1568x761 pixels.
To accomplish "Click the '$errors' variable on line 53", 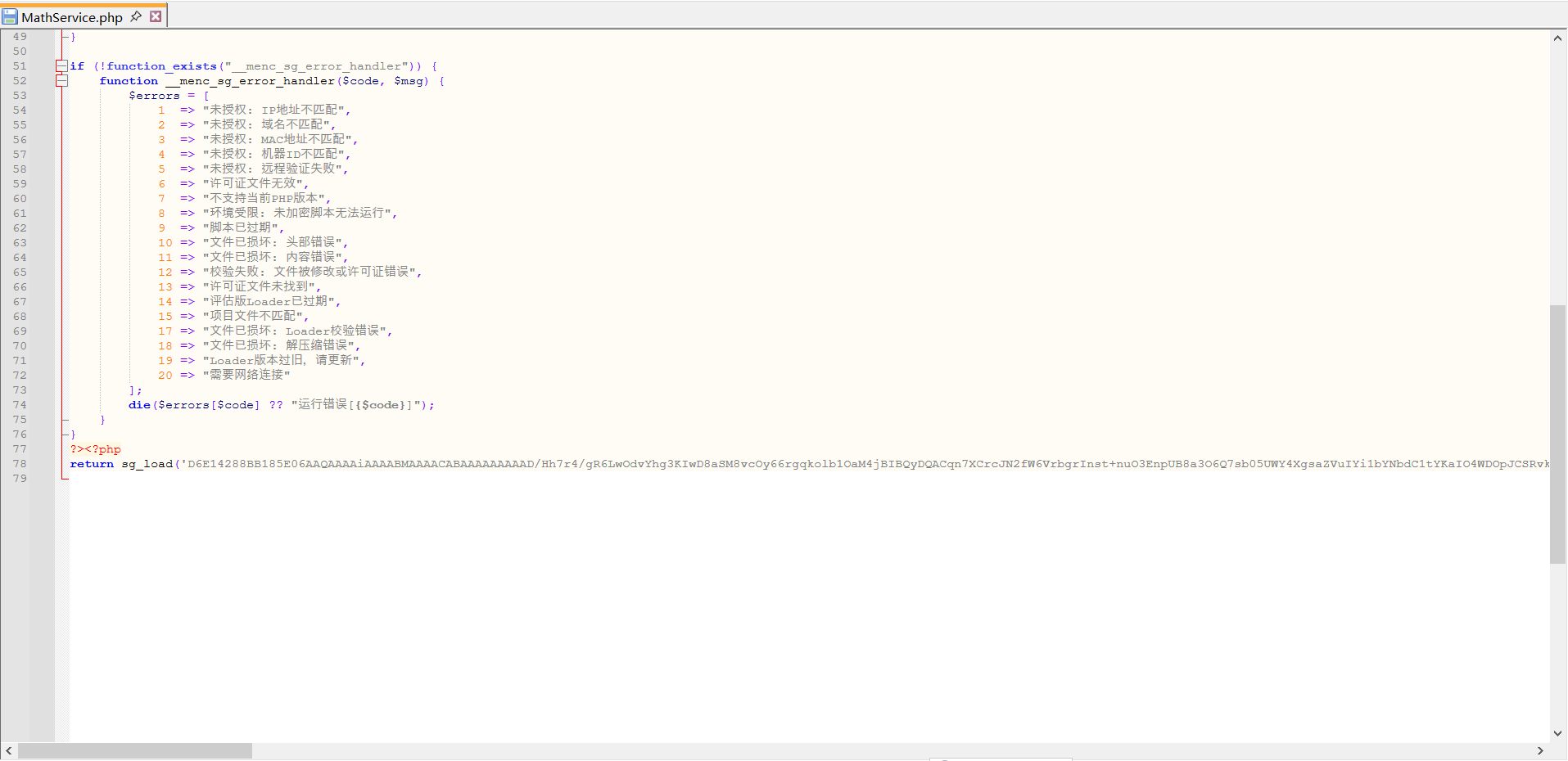I will 154,96.
